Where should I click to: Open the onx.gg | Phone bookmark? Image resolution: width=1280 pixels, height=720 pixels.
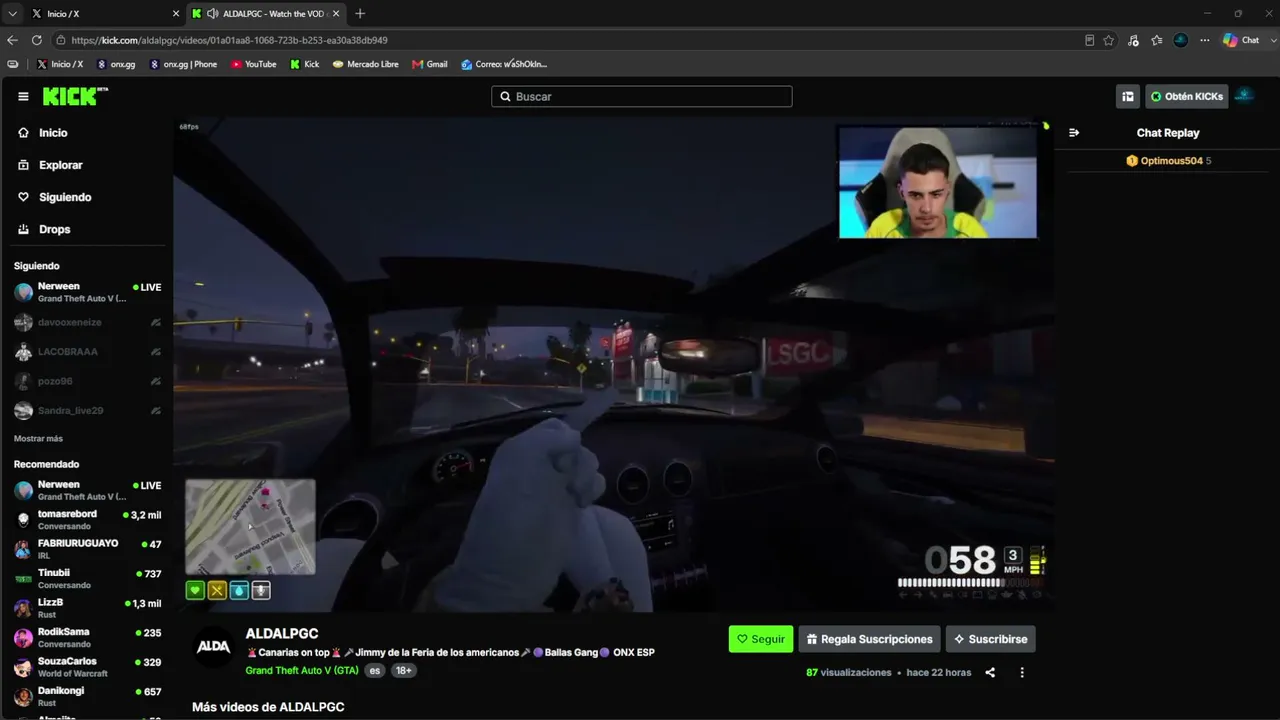[x=183, y=64]
